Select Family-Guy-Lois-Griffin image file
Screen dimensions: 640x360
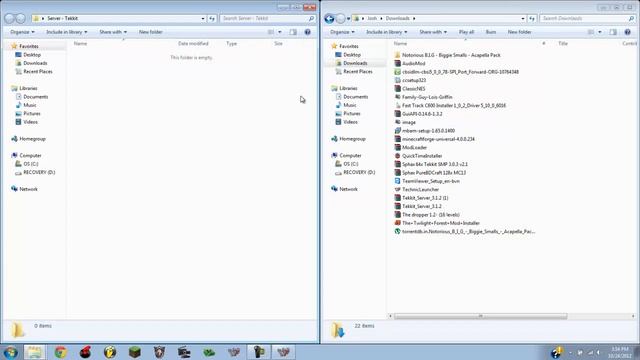[x=423, y=97]
